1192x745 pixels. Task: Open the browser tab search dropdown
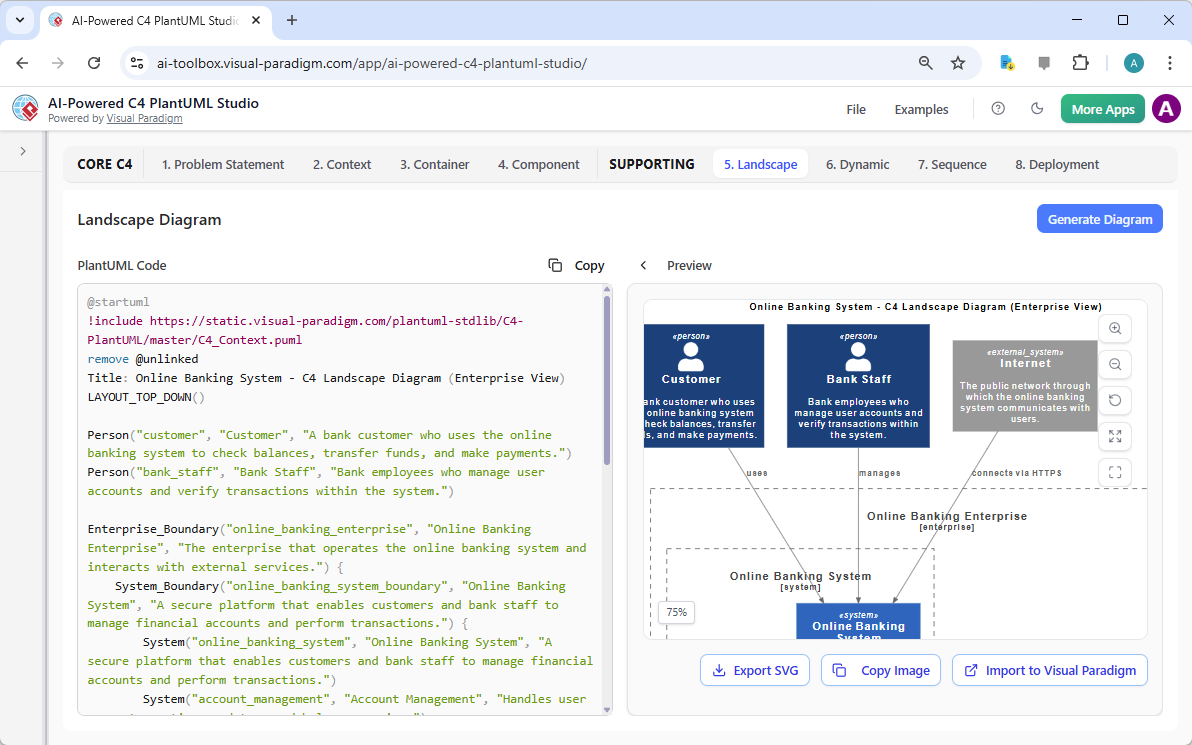pos(19,20)
